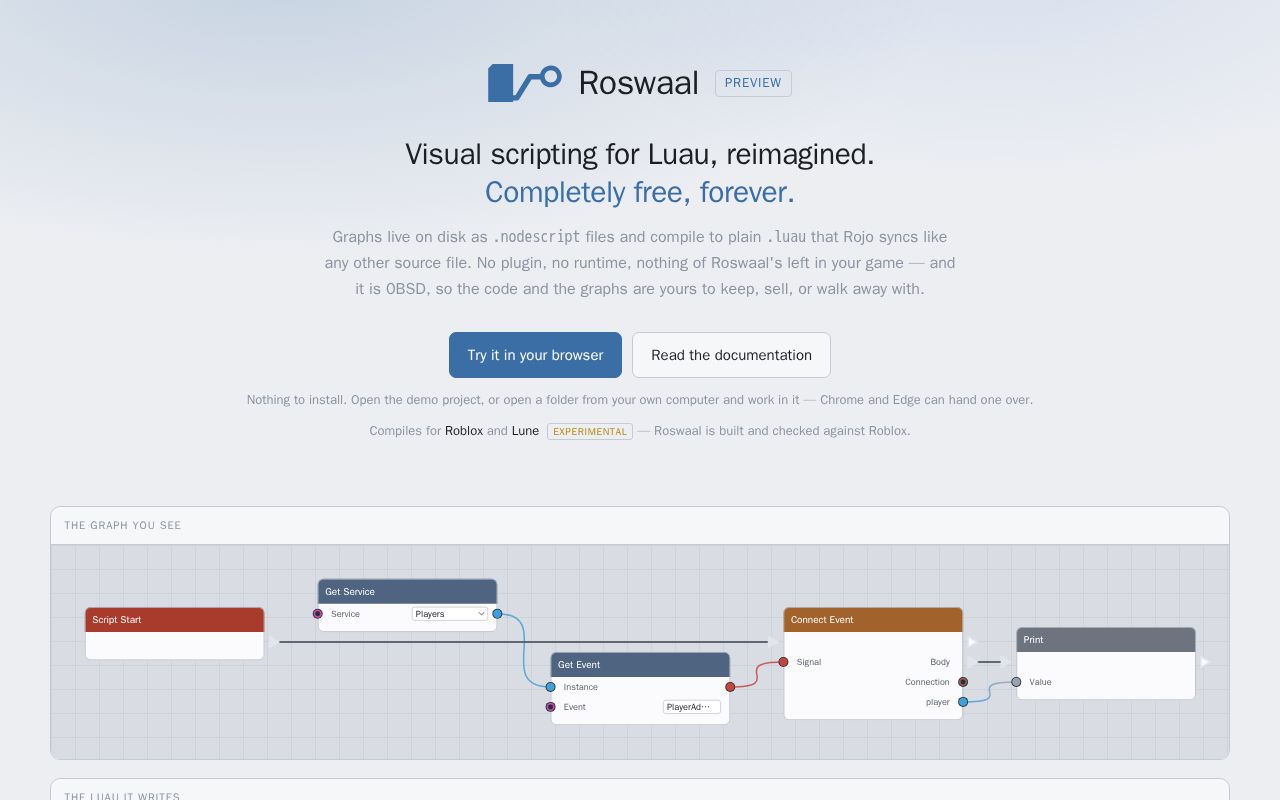The width and height of the screenshot is (1280, 800).
Task: Click the Event input pin on Get Event
Action: click(x=550, y=707)
